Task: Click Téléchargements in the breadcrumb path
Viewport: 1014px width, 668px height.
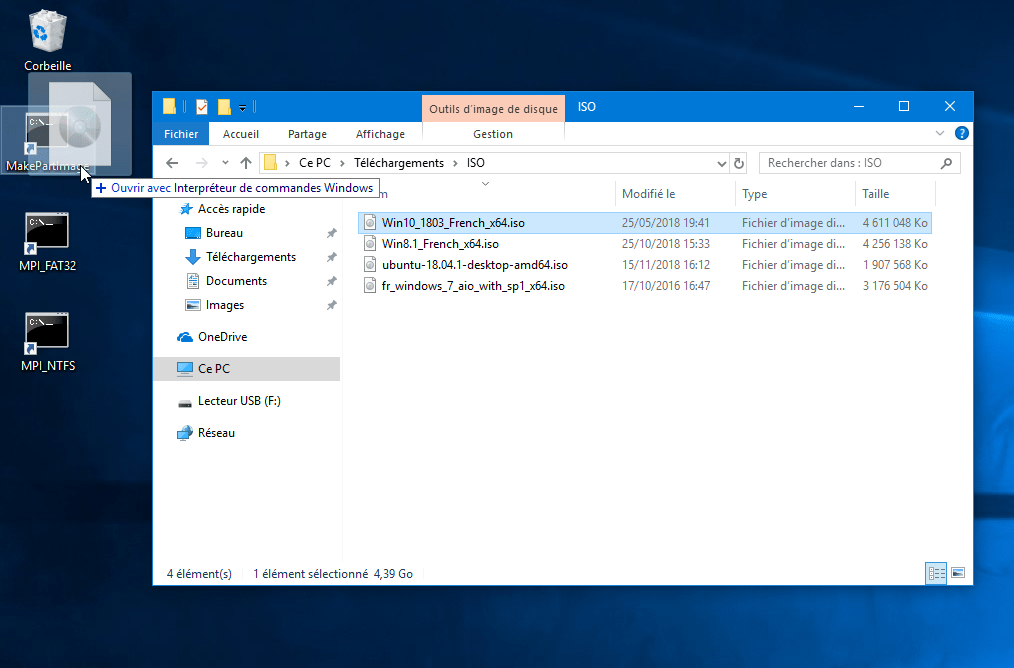Action: 399,163
